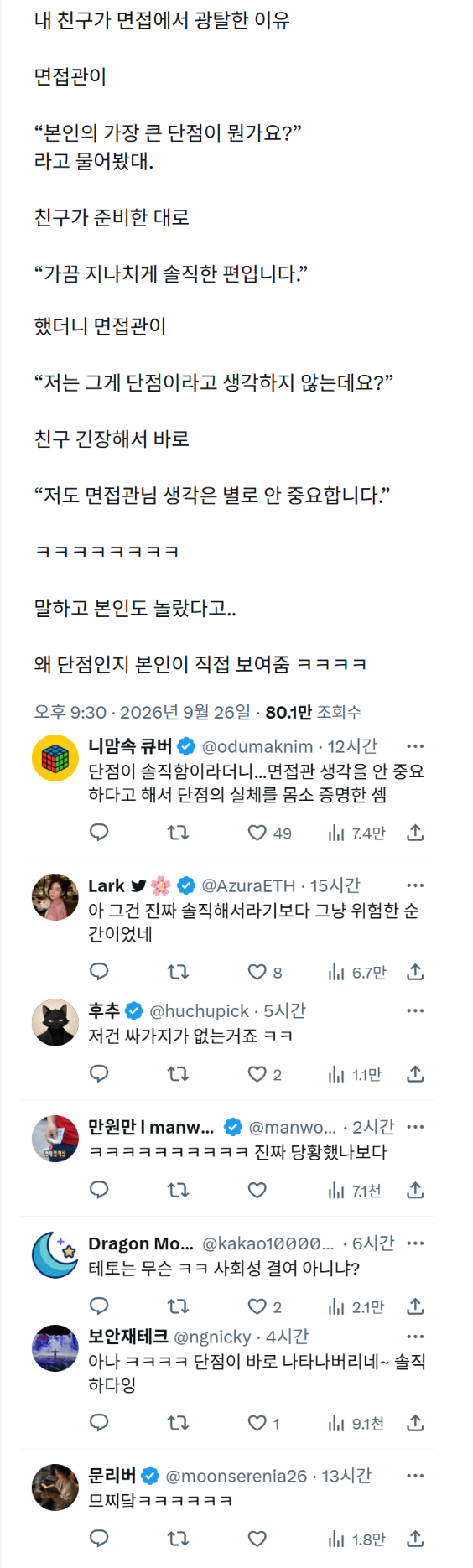
Task: Open the @odumaknim profile handle
Action: coord(257,746)
